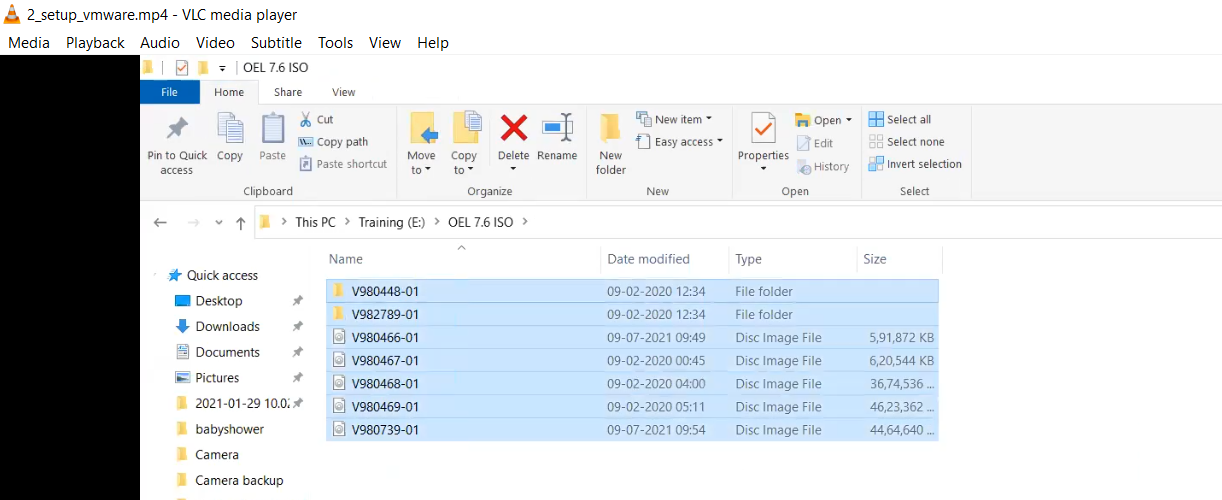Click the quick access toolbar properties checkmark icon
The width and height of the screenshot is (1222, 500).
182,68
